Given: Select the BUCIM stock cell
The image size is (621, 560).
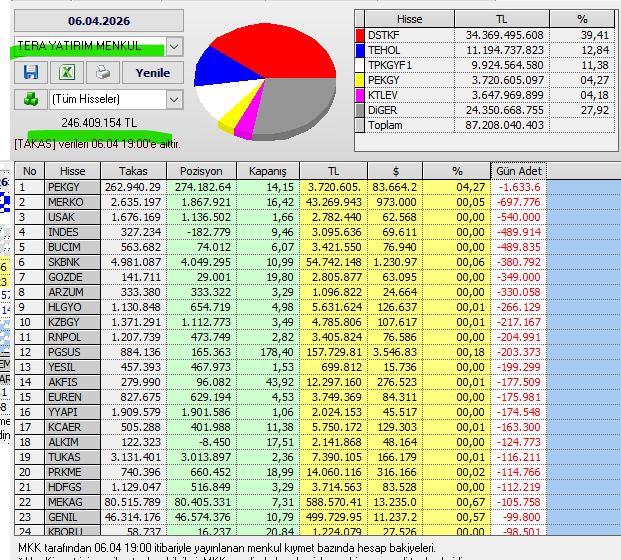Looking at the screenshot, I should pyautogui.click(x=72, y=248).
